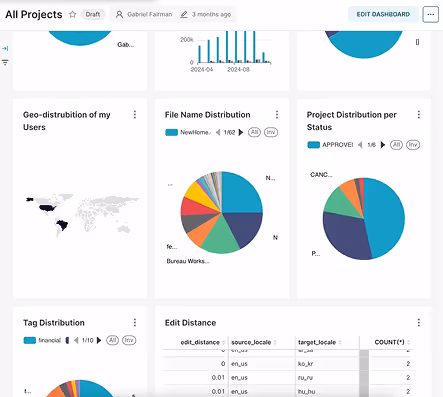The image size is (443, 397).
Task: Click the All Projects dashboard title
Action: click(34, 14)
